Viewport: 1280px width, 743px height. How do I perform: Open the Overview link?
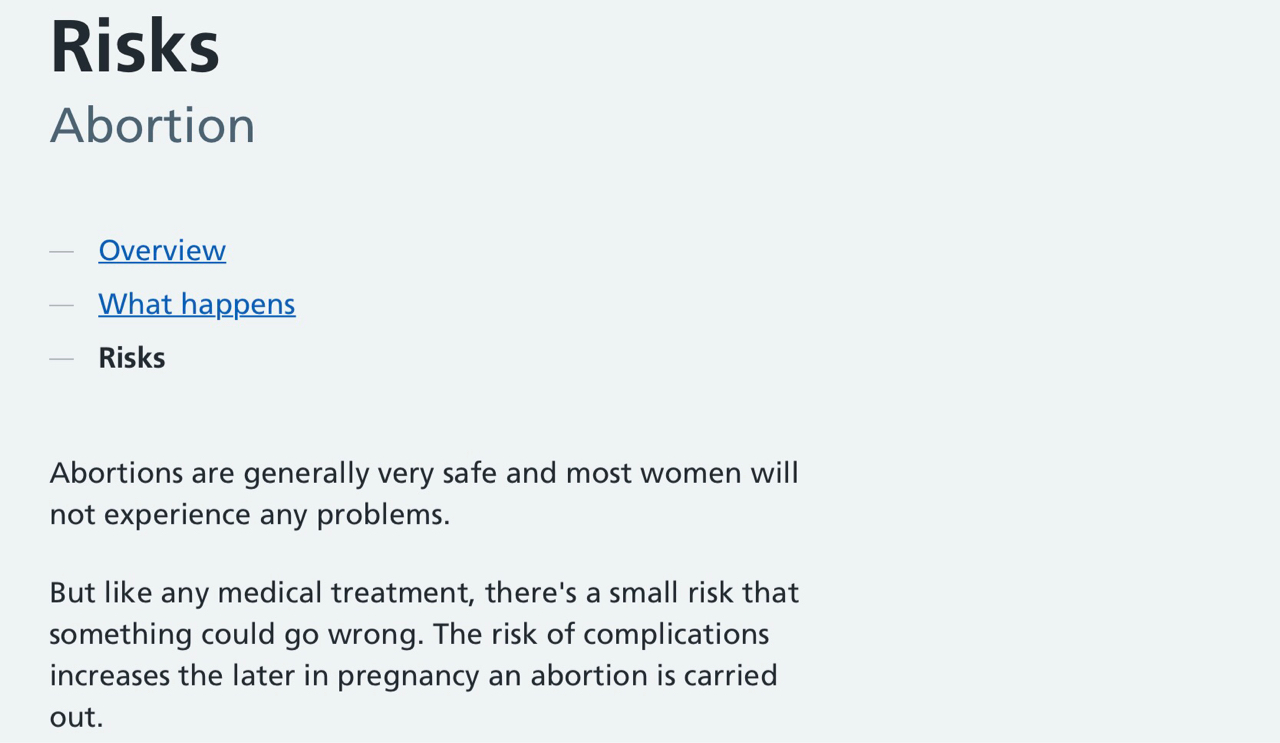pyautogui.click(x=162, y=250)
